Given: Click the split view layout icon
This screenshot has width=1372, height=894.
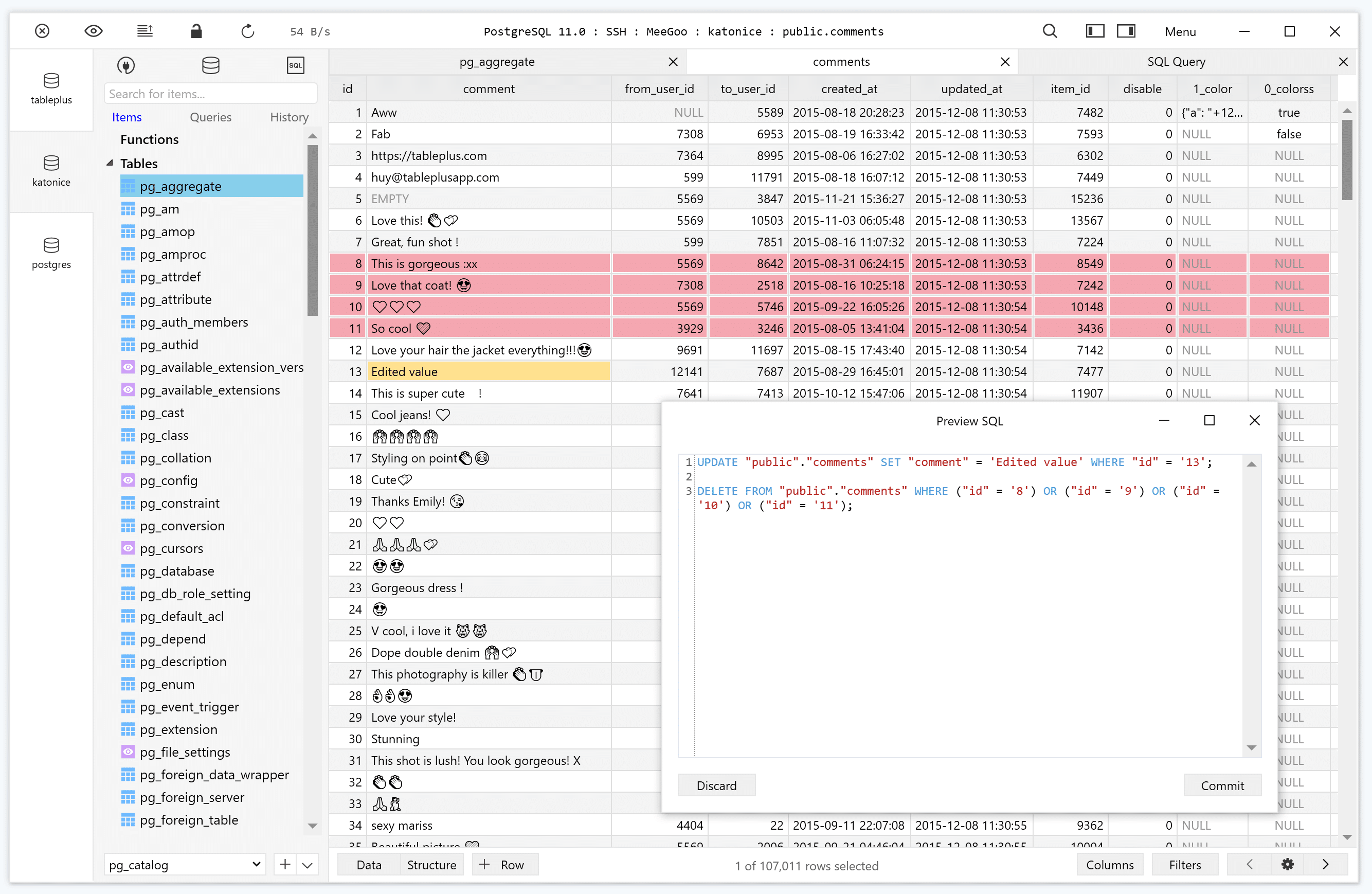Looking at the screenshot, I should click(1124, 31).
